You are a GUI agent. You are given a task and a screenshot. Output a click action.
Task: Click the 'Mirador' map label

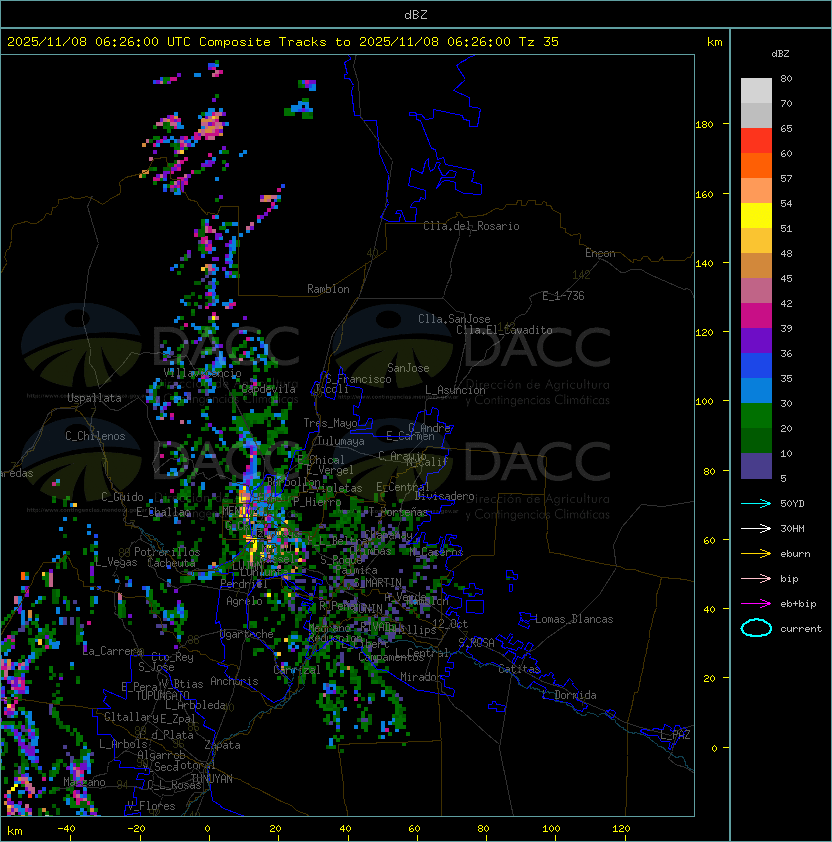pos(421,677)
